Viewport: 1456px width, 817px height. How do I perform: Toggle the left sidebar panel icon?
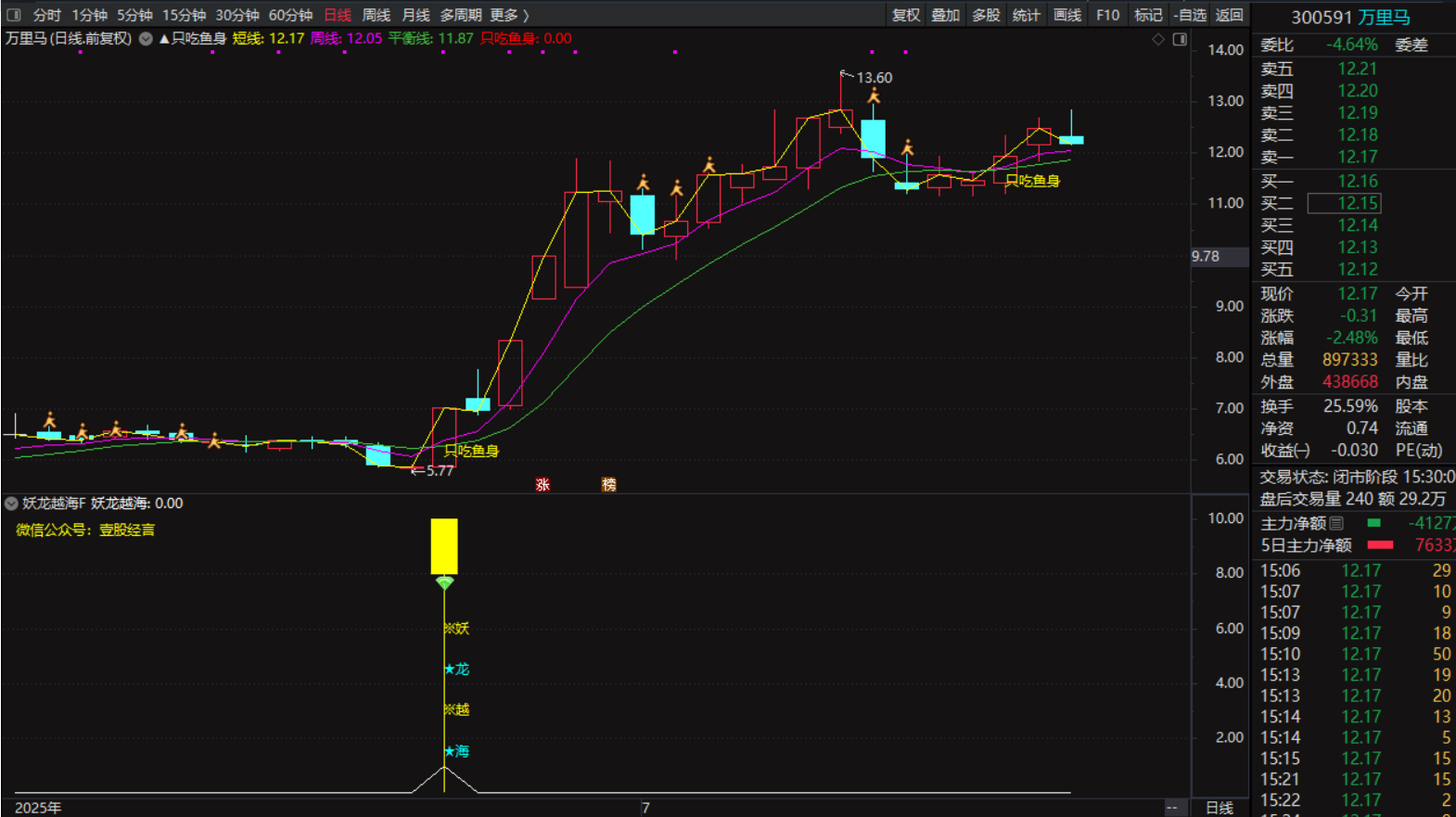coord(14,15)
